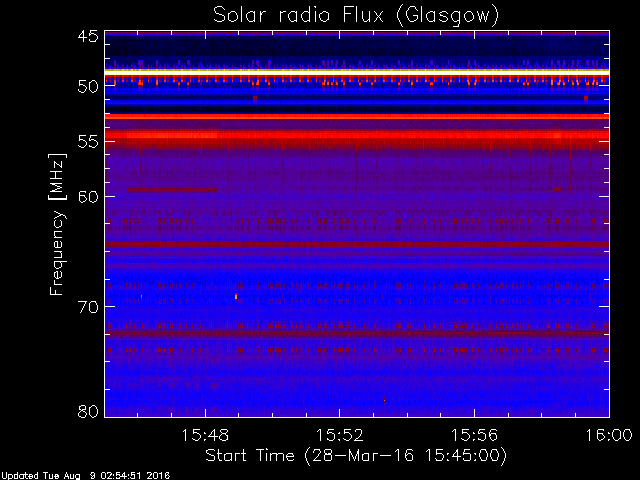
Task: Click the bright yellow-white band near 49 MHz
Action: (357, 72)
